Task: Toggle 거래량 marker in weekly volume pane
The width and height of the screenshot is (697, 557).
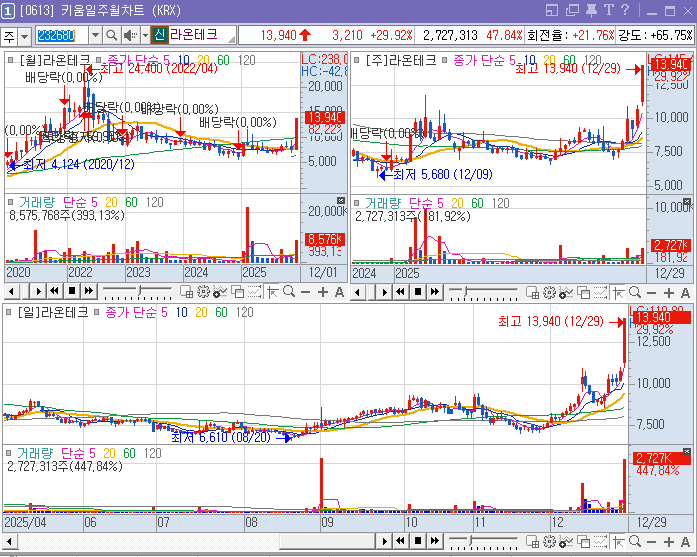Action: 357,203
